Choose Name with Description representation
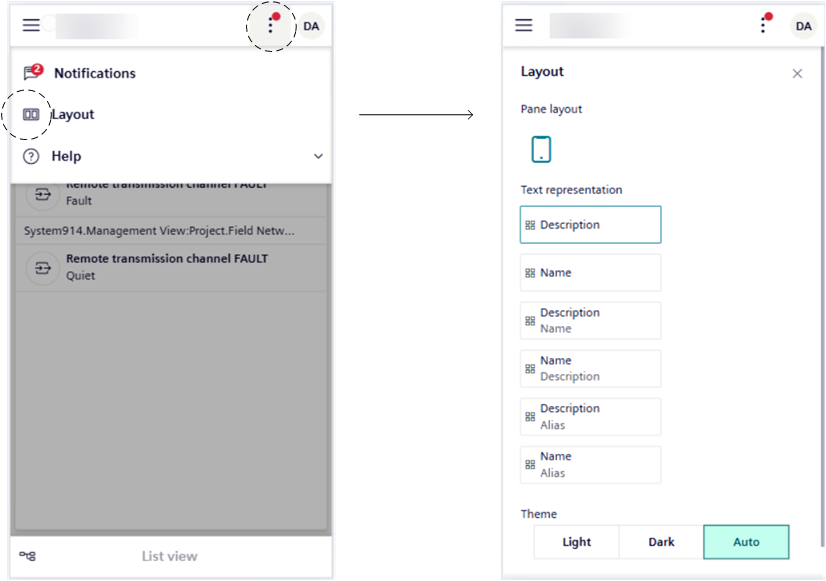Screen dimensions: 826x581 pos(590,369)
